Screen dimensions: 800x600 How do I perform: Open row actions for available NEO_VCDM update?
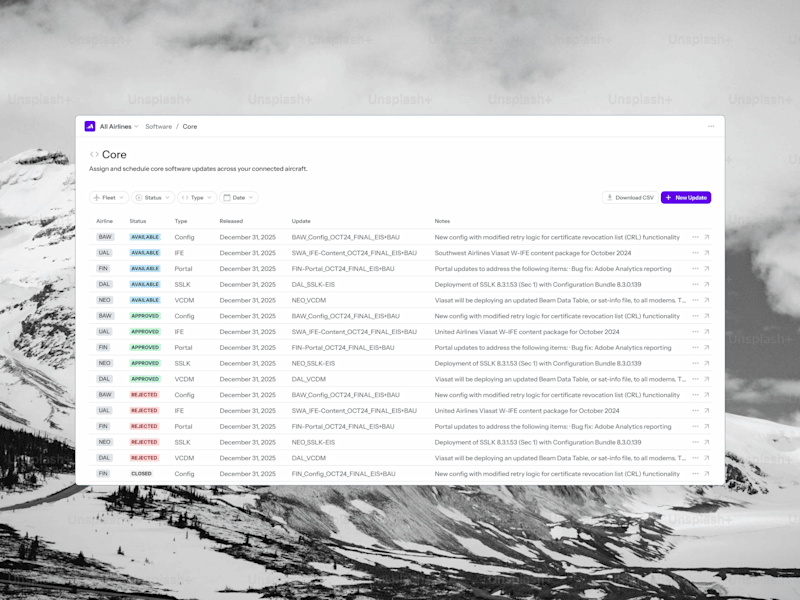click(695, 300)
